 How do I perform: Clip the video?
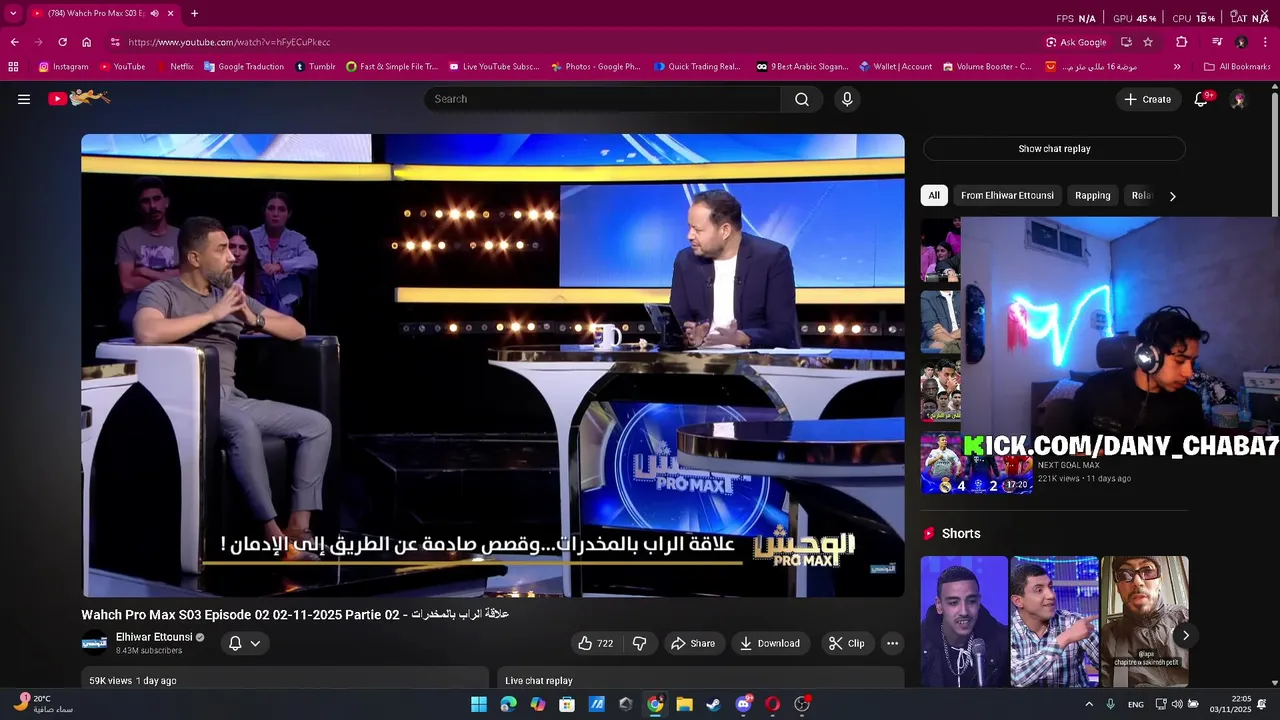(x=847, y=643)
